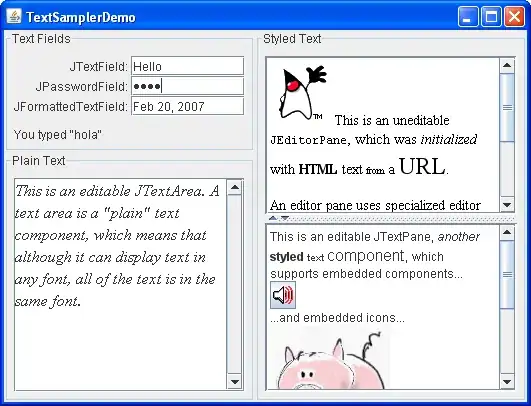Click the up arrow of JTextArea scrollbar
Screen dimensions: 531x406
pos(235,188)
